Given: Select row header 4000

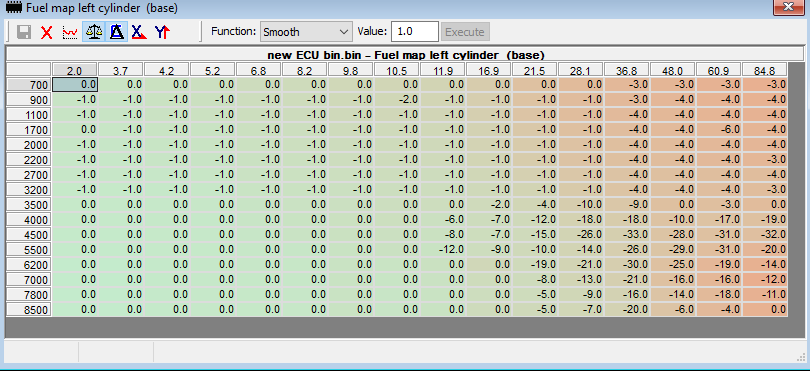Looking at the screenshot, I should click(x=29, y=220).
